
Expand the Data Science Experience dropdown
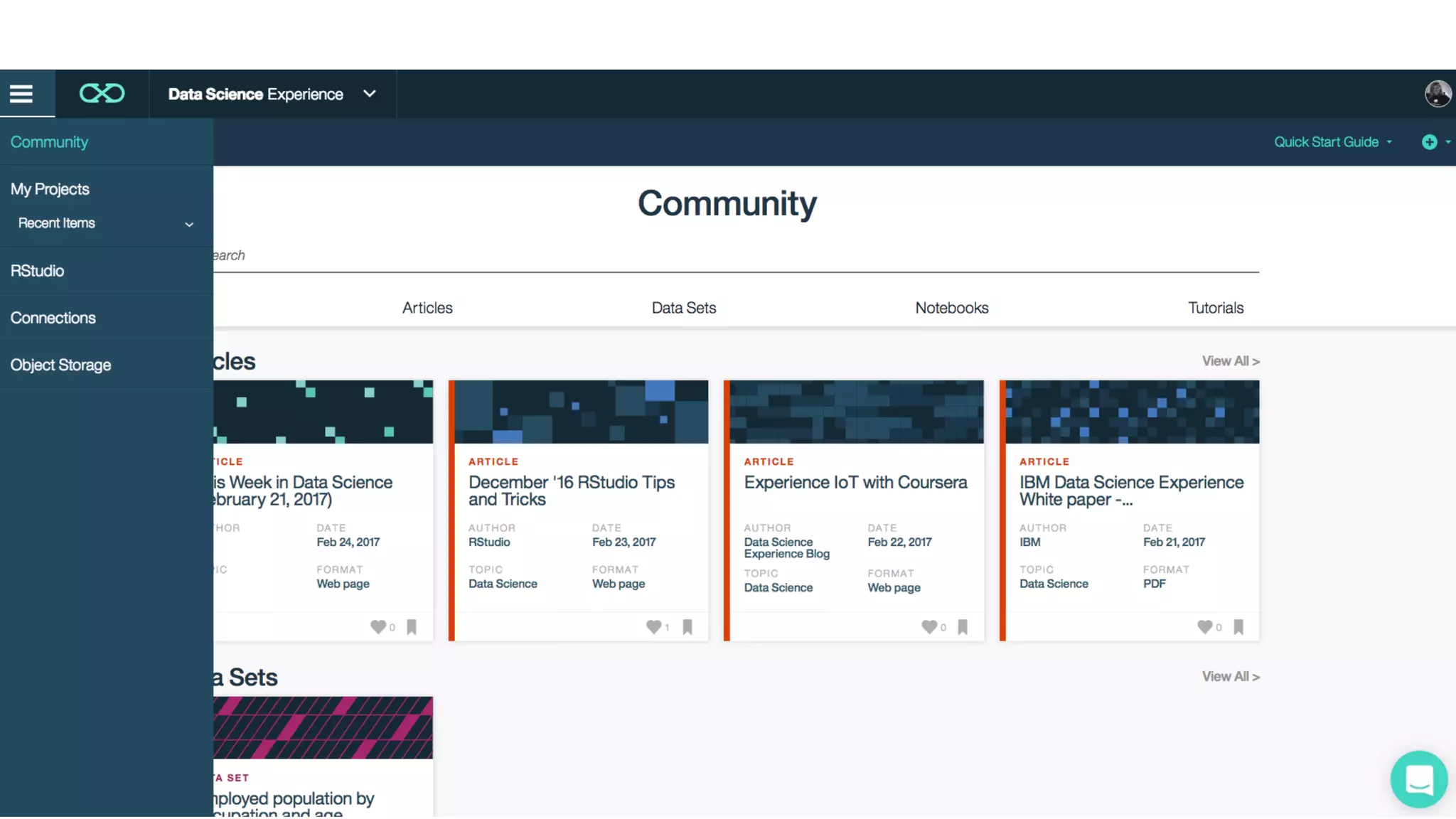(369, 94)
